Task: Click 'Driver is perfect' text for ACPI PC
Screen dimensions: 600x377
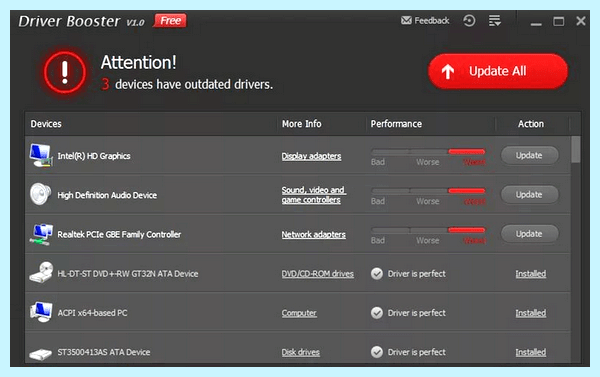Action: 417,313
